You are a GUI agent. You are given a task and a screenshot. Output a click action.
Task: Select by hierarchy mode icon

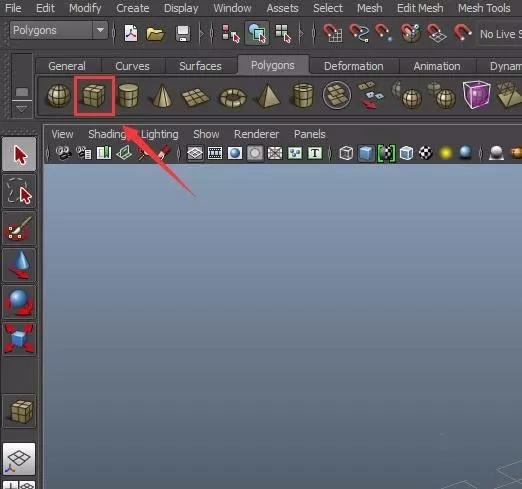(x=230, y=33)
